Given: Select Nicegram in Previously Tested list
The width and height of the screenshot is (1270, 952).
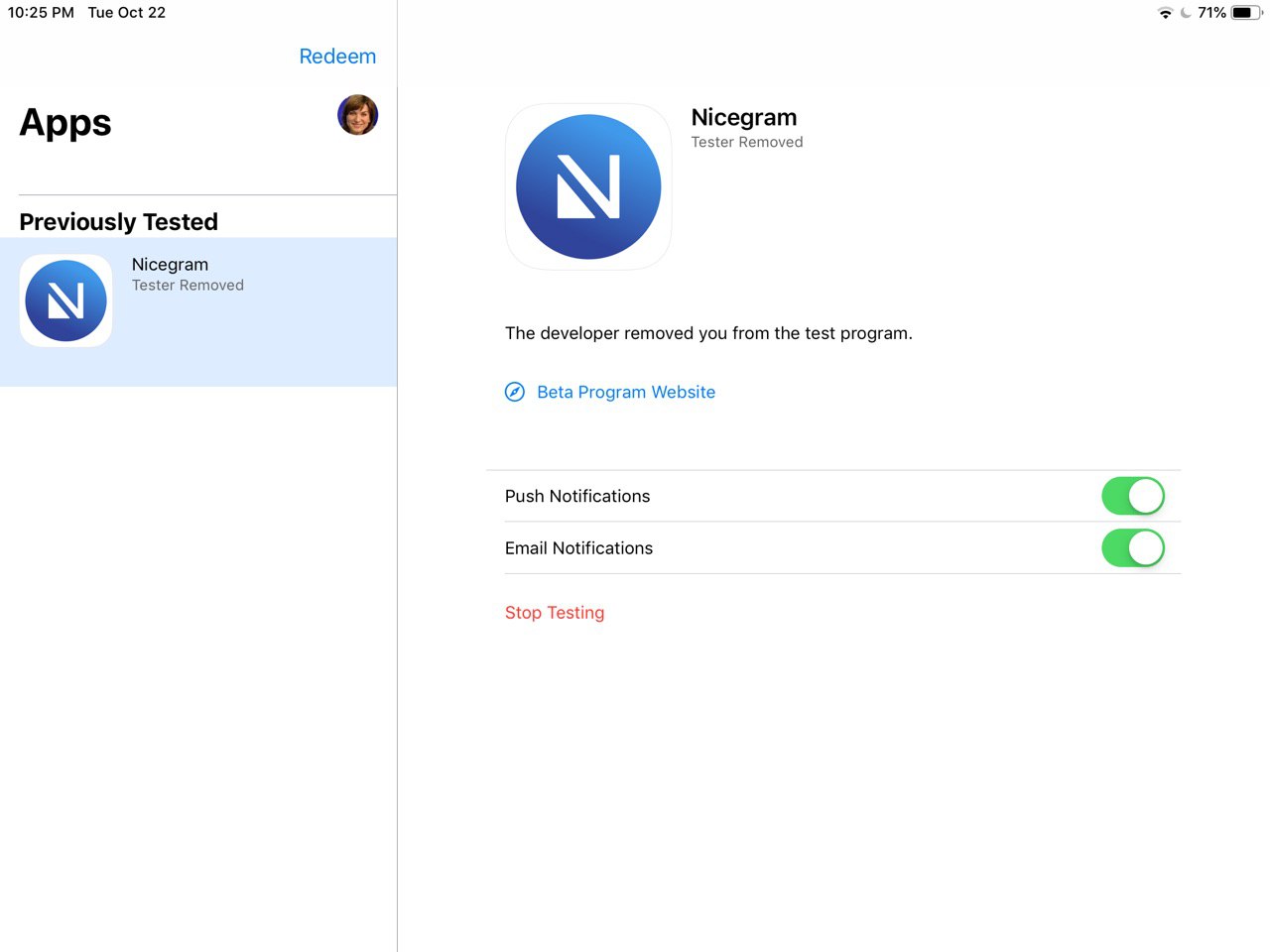Looking at the screenshot, I should (x=198, y=311).
